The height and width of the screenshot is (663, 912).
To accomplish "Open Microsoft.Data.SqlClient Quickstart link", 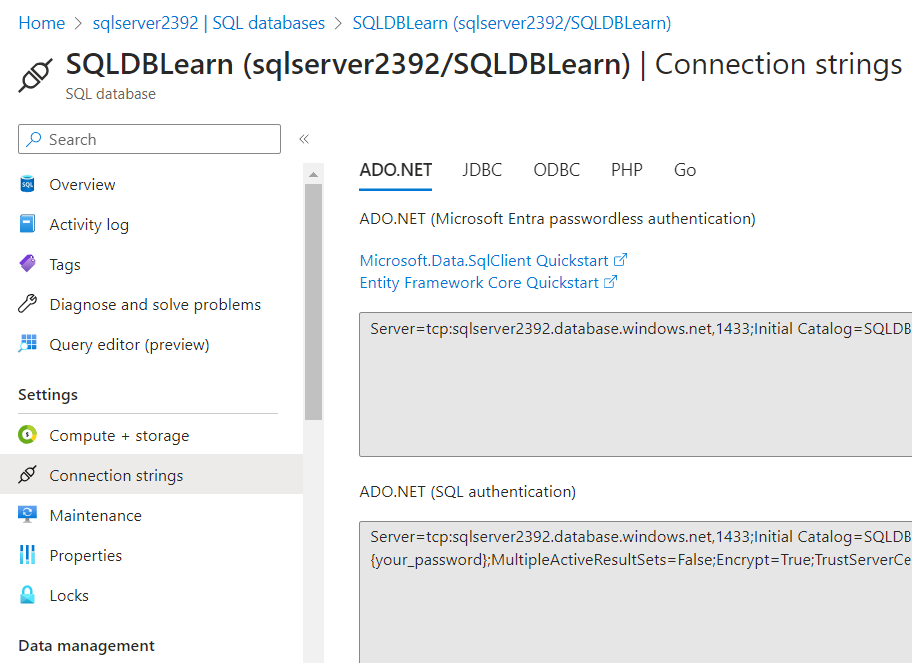I will pyautogui.click(x=484, y=261).
